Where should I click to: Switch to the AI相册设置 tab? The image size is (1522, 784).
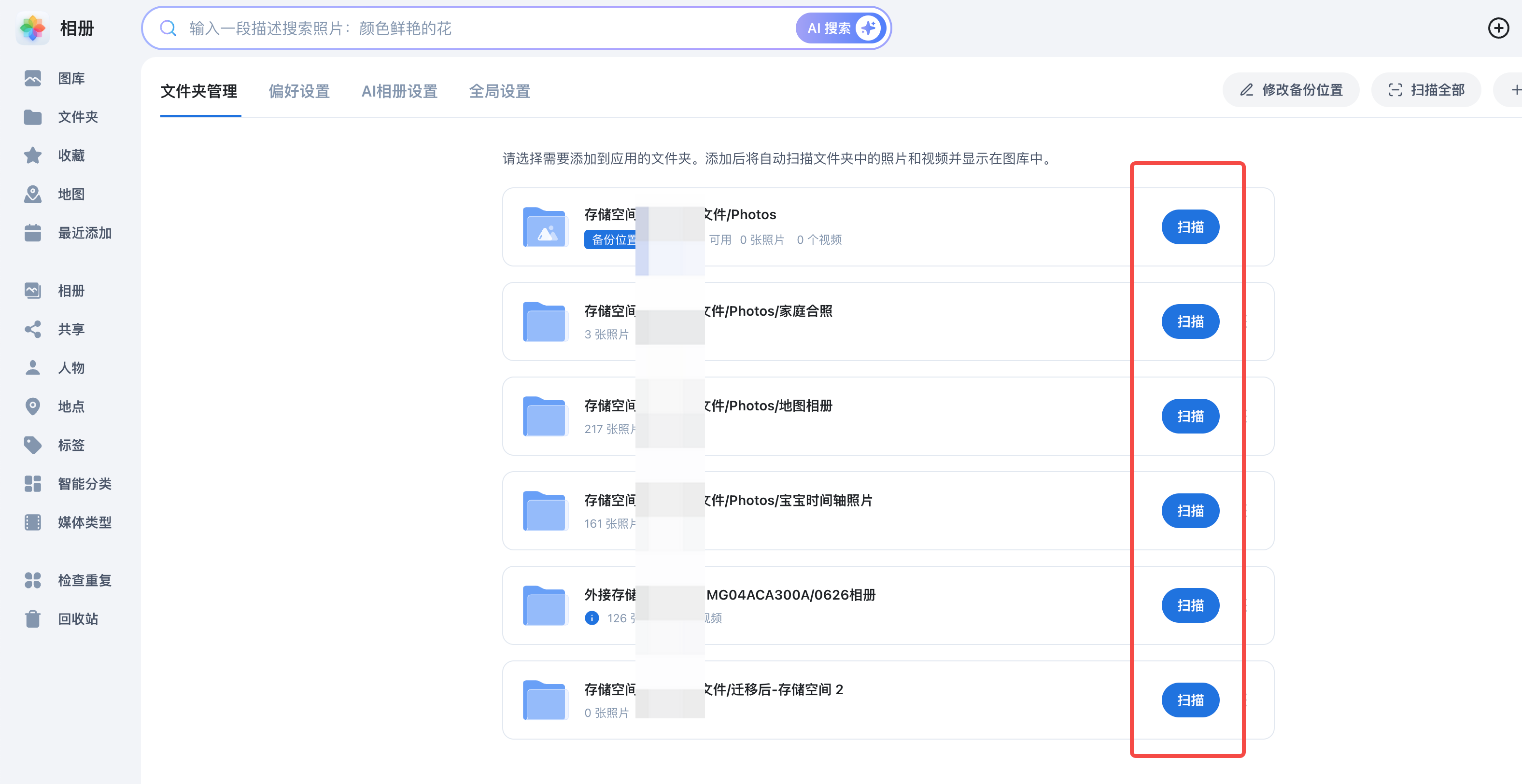pyautogui.click(x=399, y=91)
